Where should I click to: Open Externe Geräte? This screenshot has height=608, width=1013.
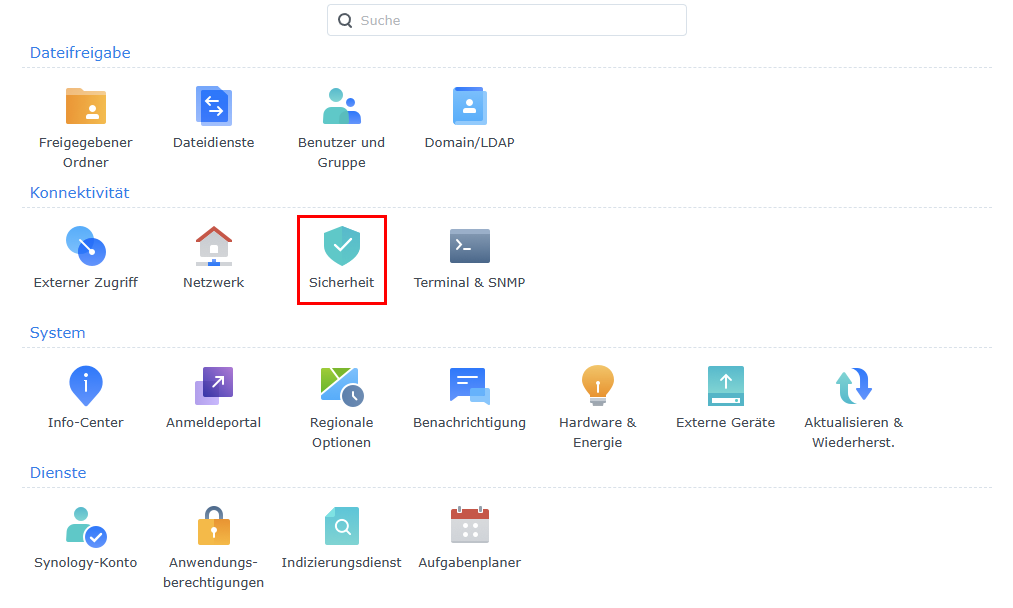pos(725,386)
